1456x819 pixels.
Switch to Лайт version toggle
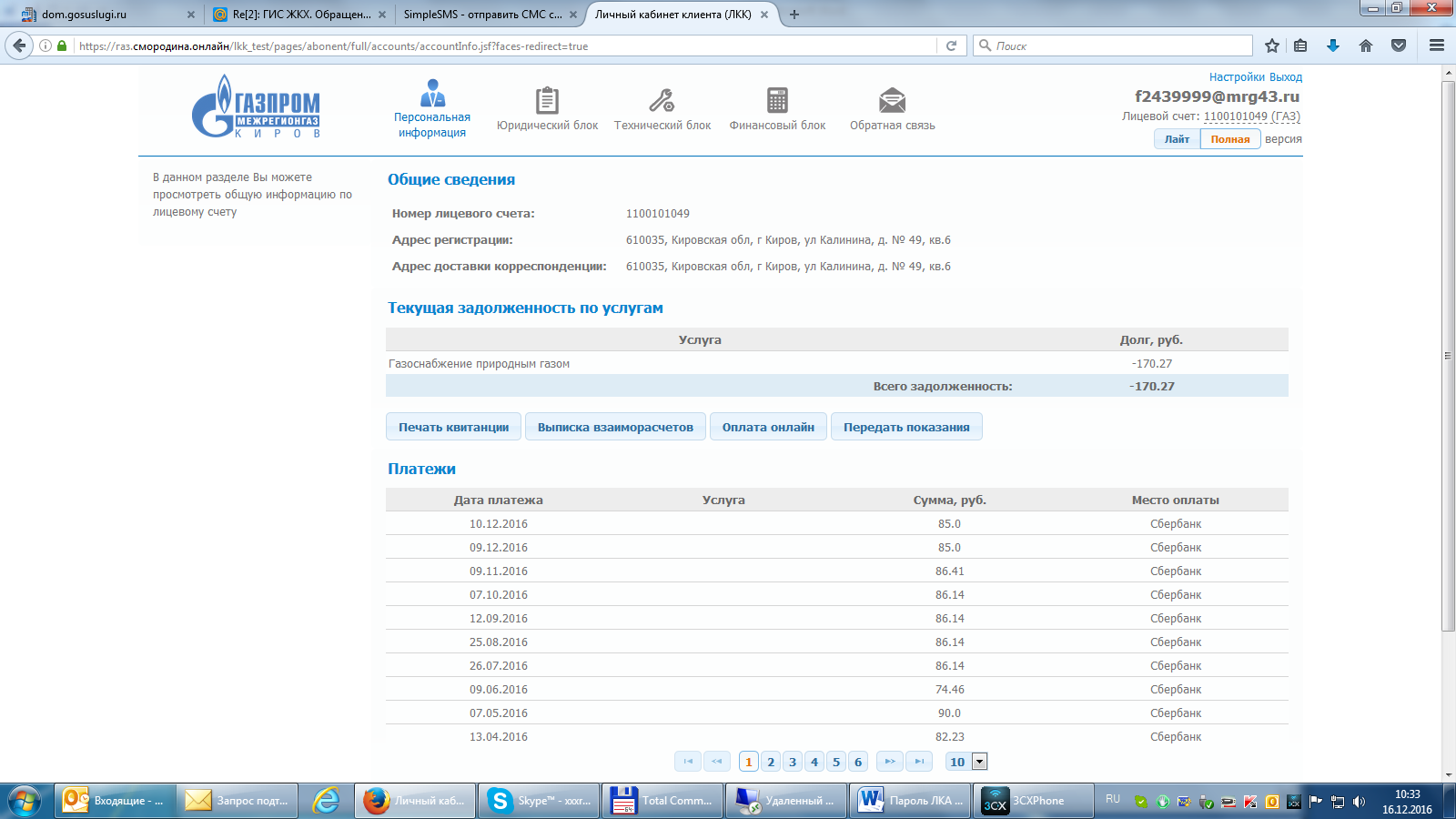click(x=1177, y=139)
